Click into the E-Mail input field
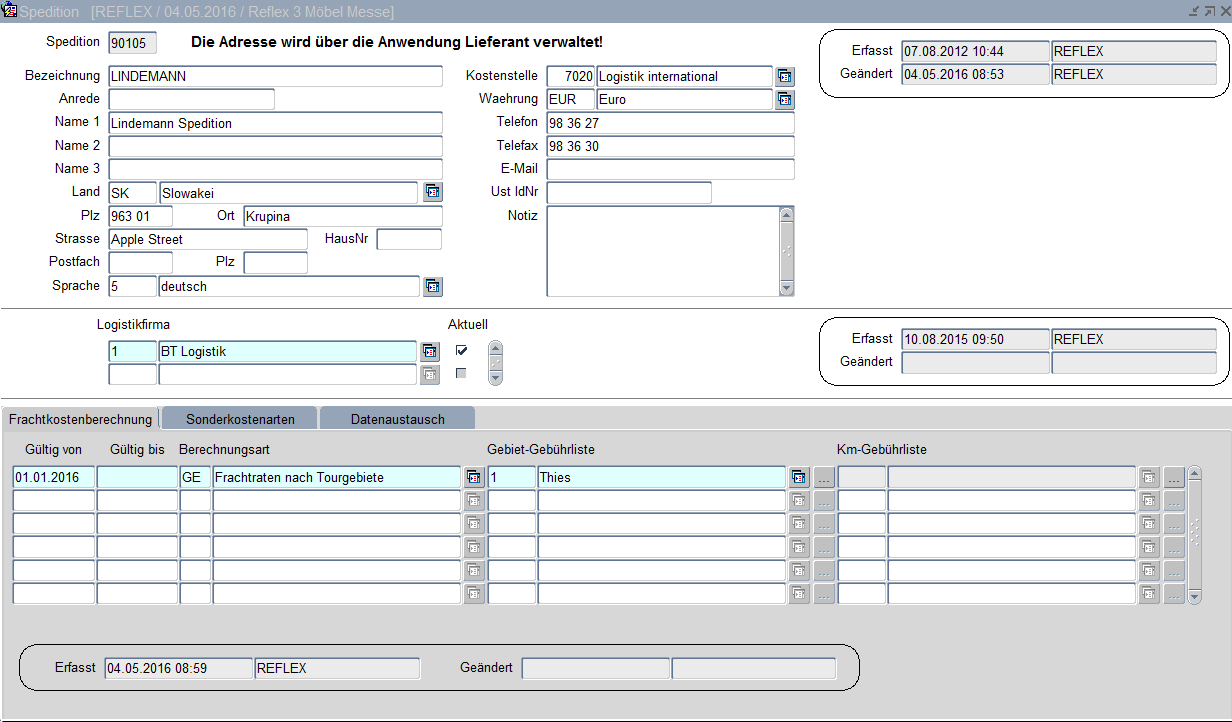The width and height of the screenshot is (1232, 722). (x=670, y=169)
